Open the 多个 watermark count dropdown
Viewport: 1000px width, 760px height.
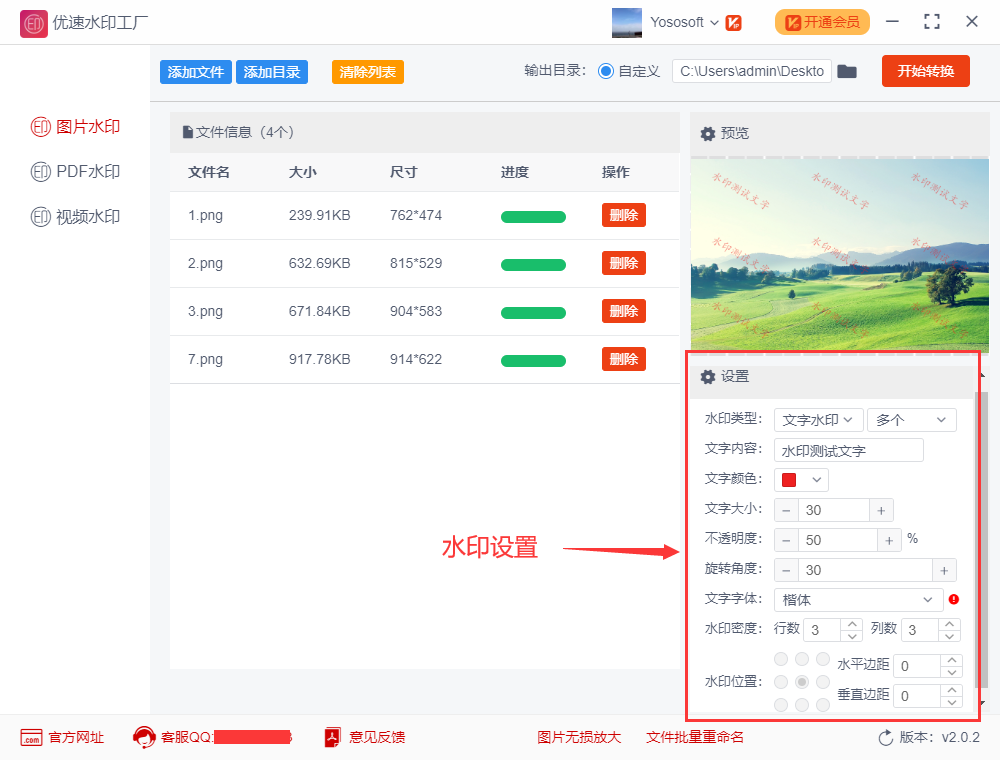pyautogui.click(x=911, y=419)
